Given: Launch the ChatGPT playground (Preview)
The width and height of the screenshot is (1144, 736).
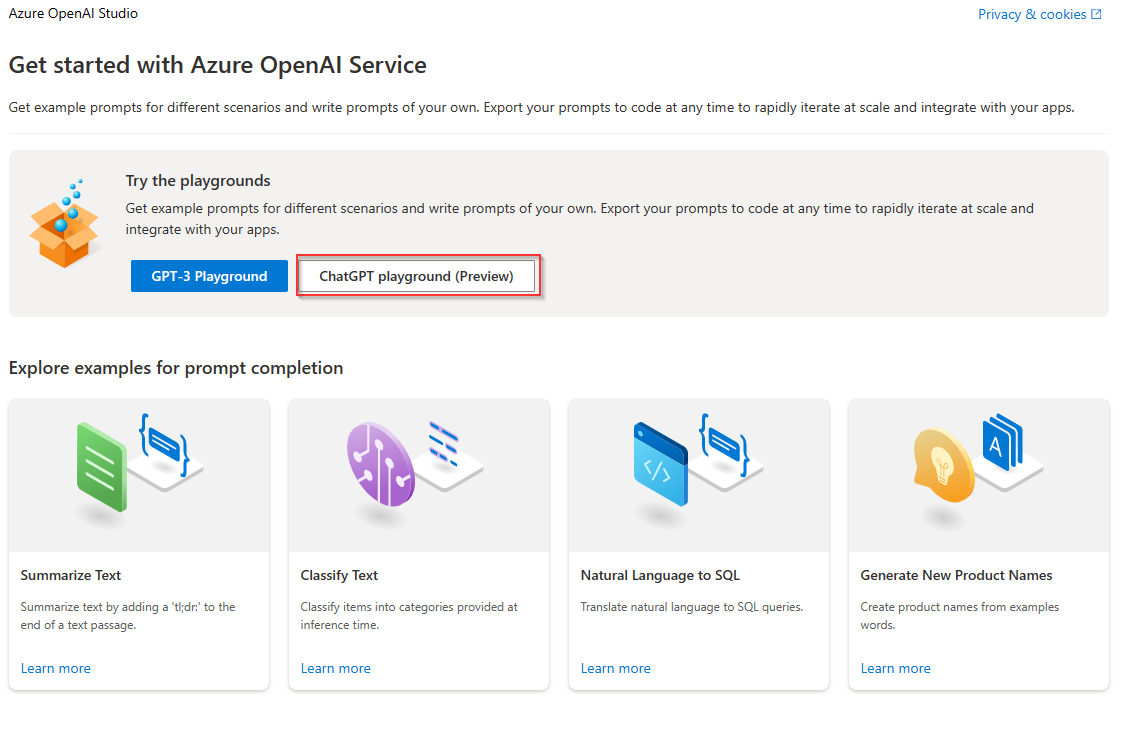Looking at the screenshot, I should 418,276.
